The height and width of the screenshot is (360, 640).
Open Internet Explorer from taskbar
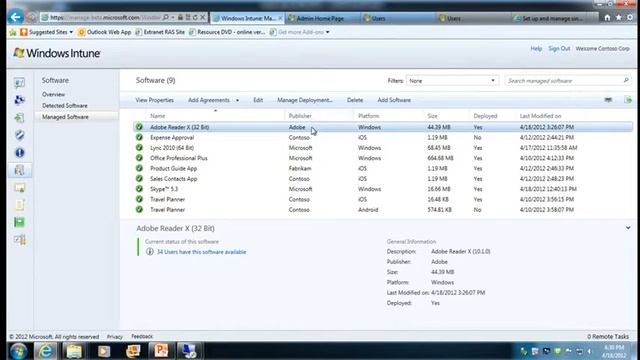(x=45, y=351)
